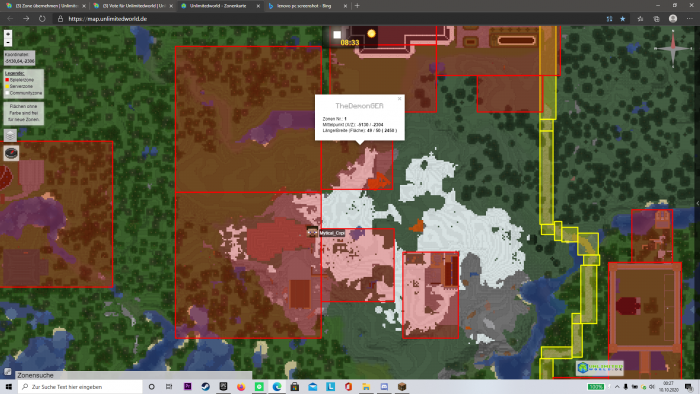Click the Serverzone legend entry

pyautogui.click(x=19, y=86)
